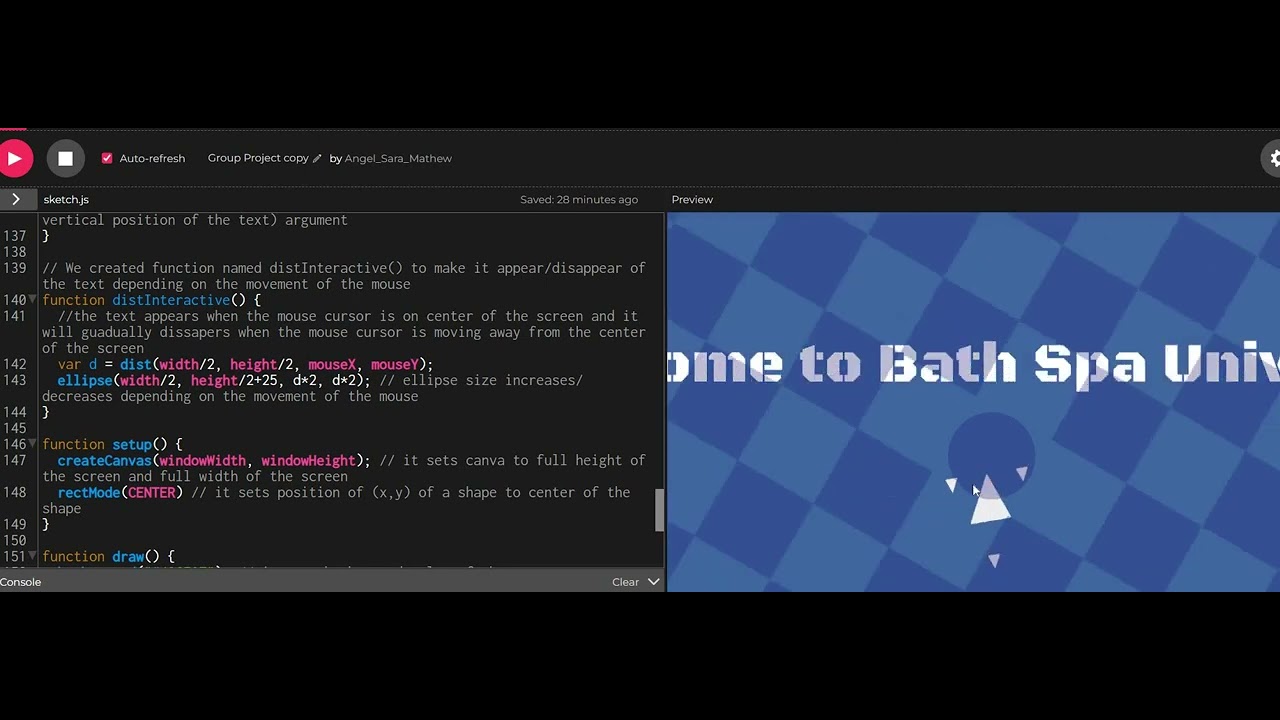Select the sketch.js file tab

point(66,199)
